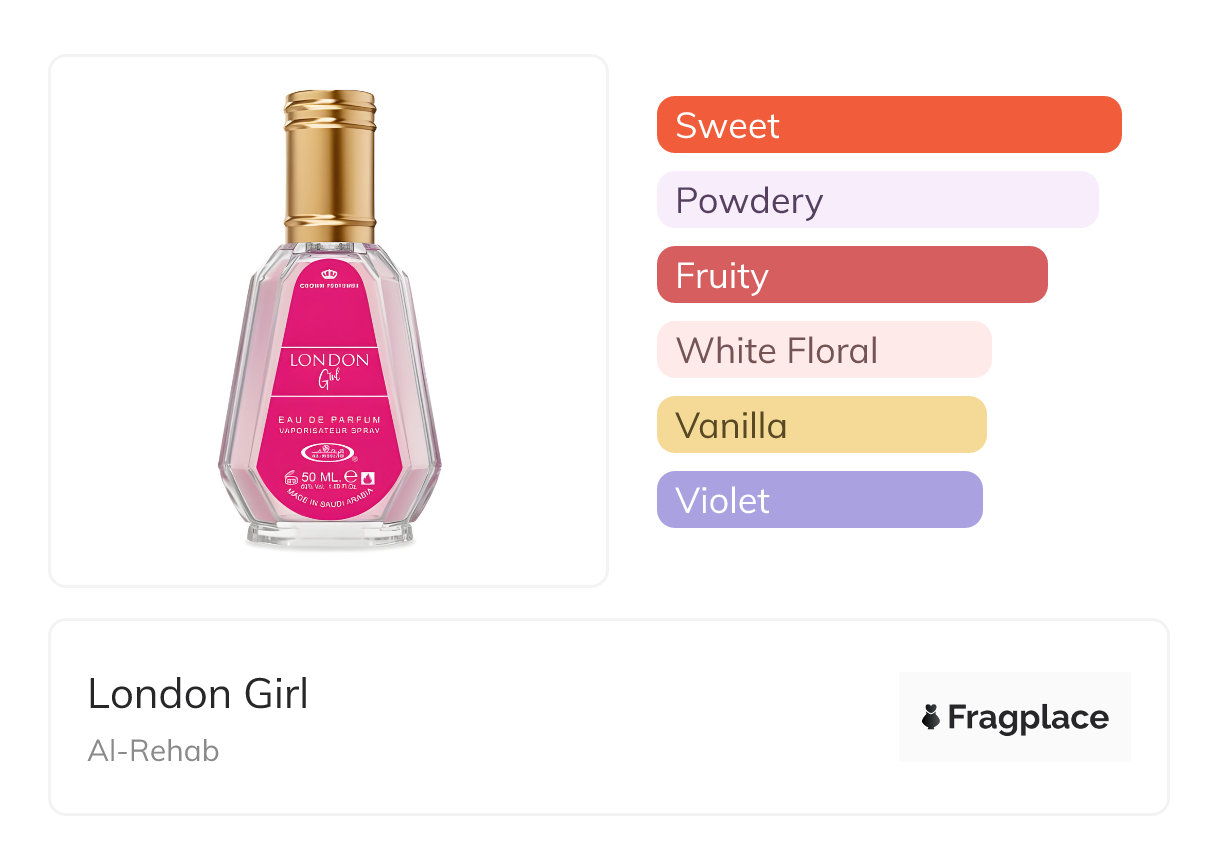The image size is (1218, 864).
Task: Choose the Fruity accord bar
Action: (851, 275)
